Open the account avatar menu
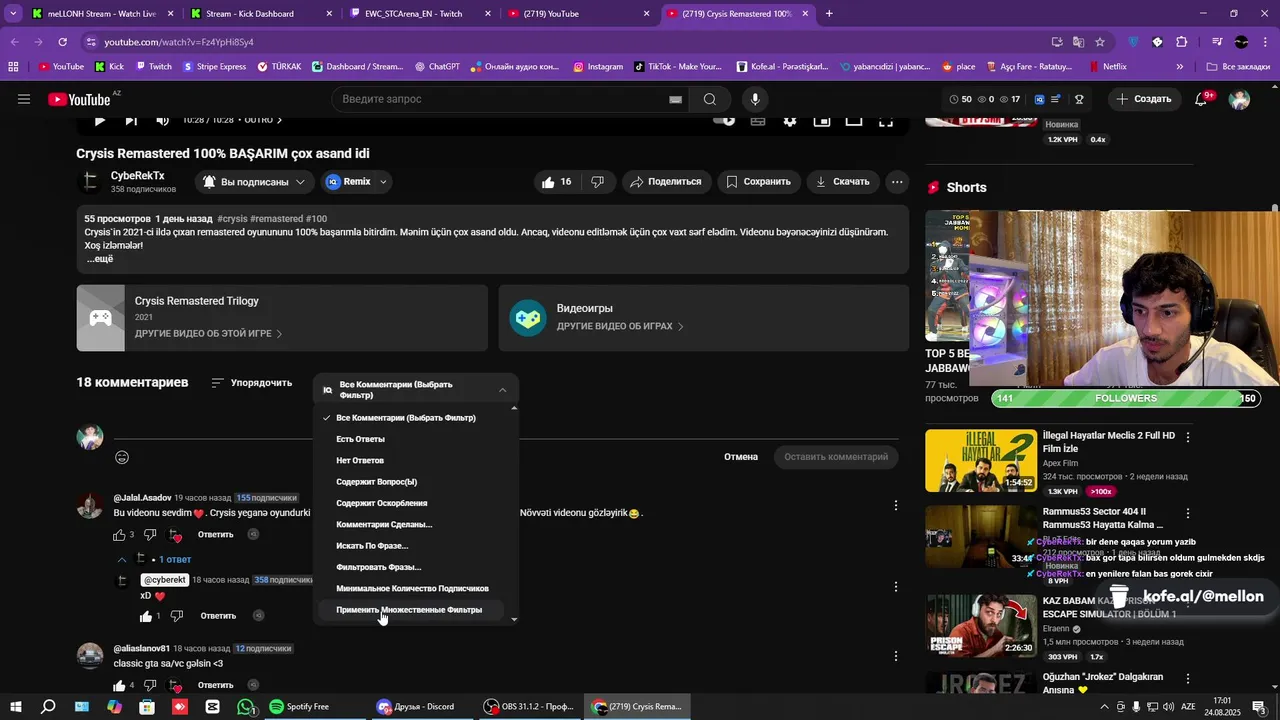This screenshot has width=1280, height=720. point(1239,99)
